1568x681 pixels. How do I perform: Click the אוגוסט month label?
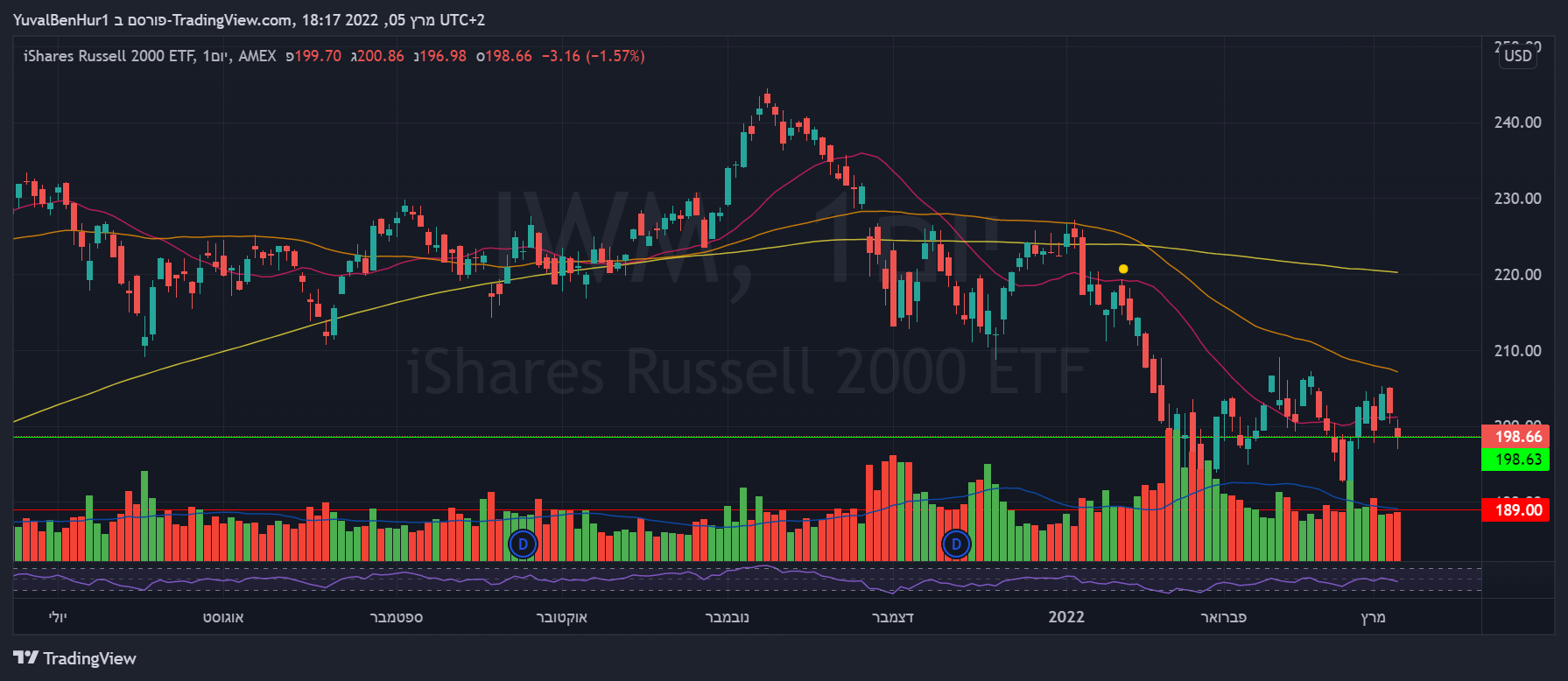click(x=223, y=617)
